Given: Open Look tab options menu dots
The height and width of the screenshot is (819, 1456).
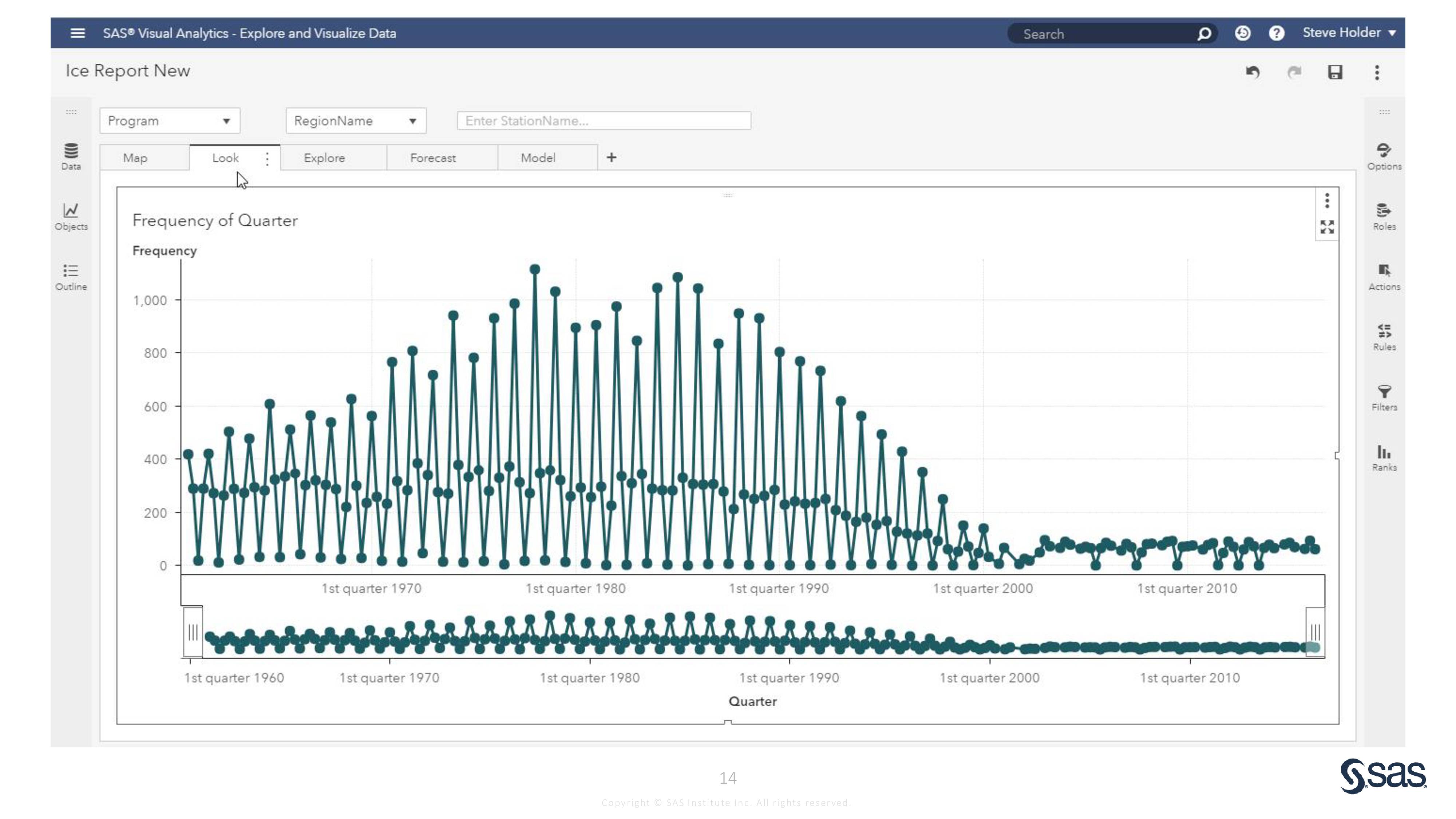Looking at the screenshot, I should point(267,158).
